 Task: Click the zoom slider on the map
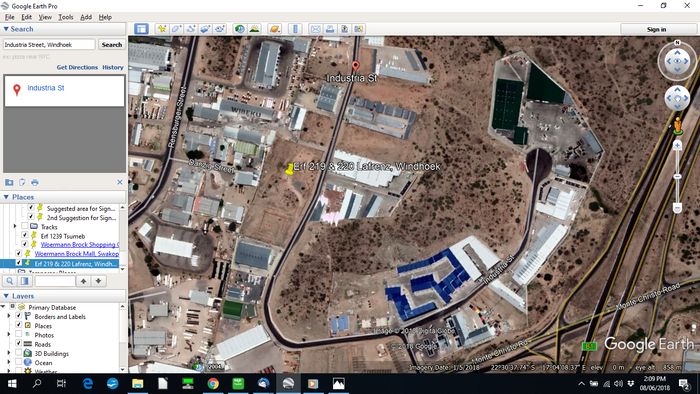tap(677, 176)
